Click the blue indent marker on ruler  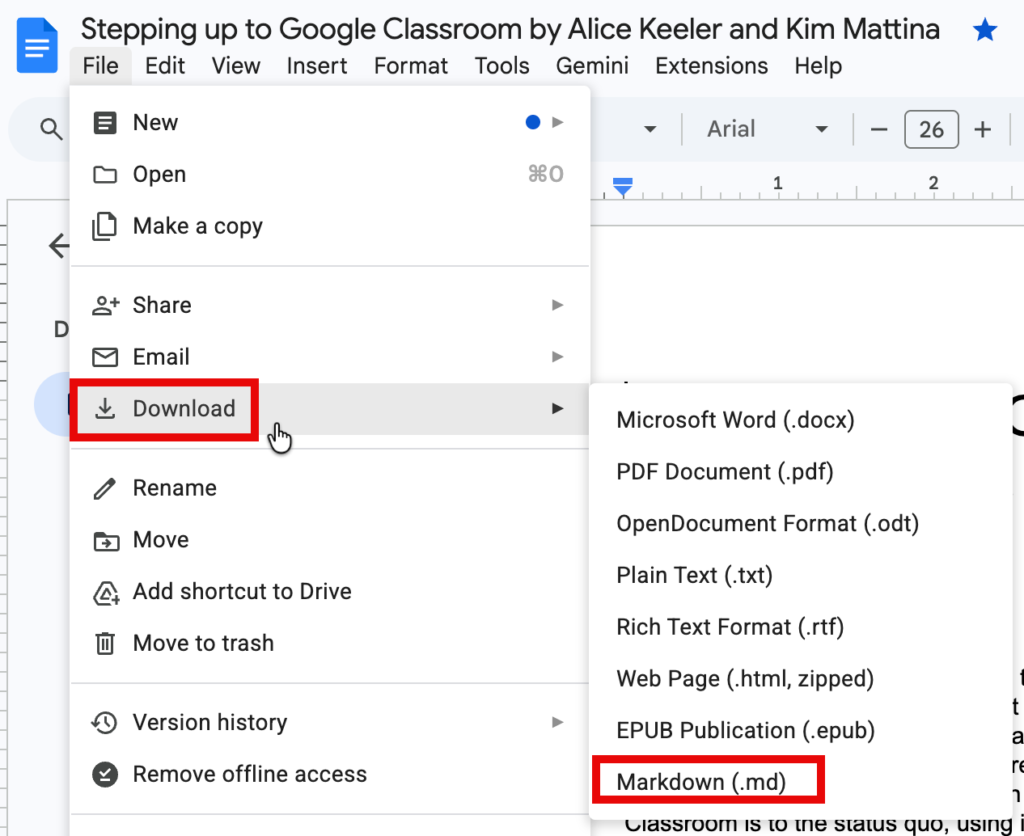[x=623, y=187]
